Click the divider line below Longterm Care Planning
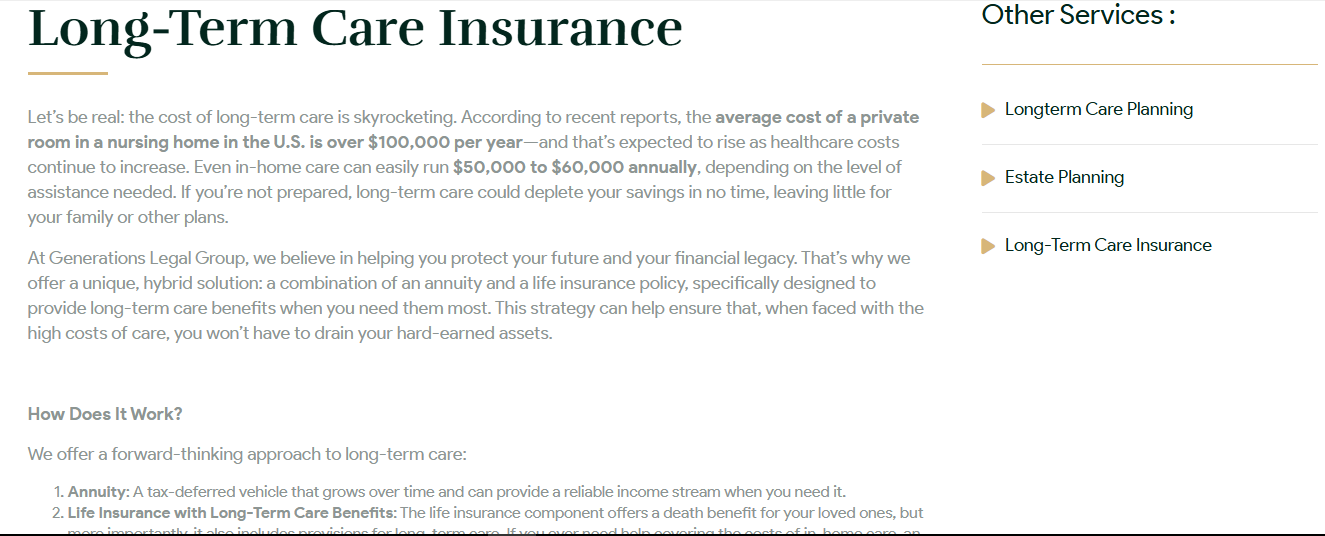This screenshot has width=1325, height=536. click(1149, 144)
